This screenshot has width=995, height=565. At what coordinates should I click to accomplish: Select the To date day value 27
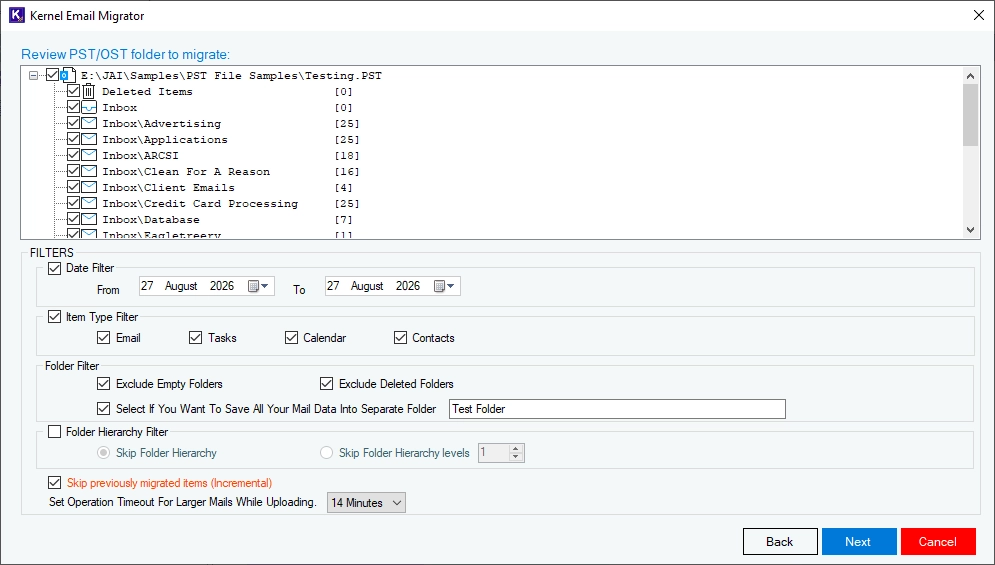coord(333,286)
